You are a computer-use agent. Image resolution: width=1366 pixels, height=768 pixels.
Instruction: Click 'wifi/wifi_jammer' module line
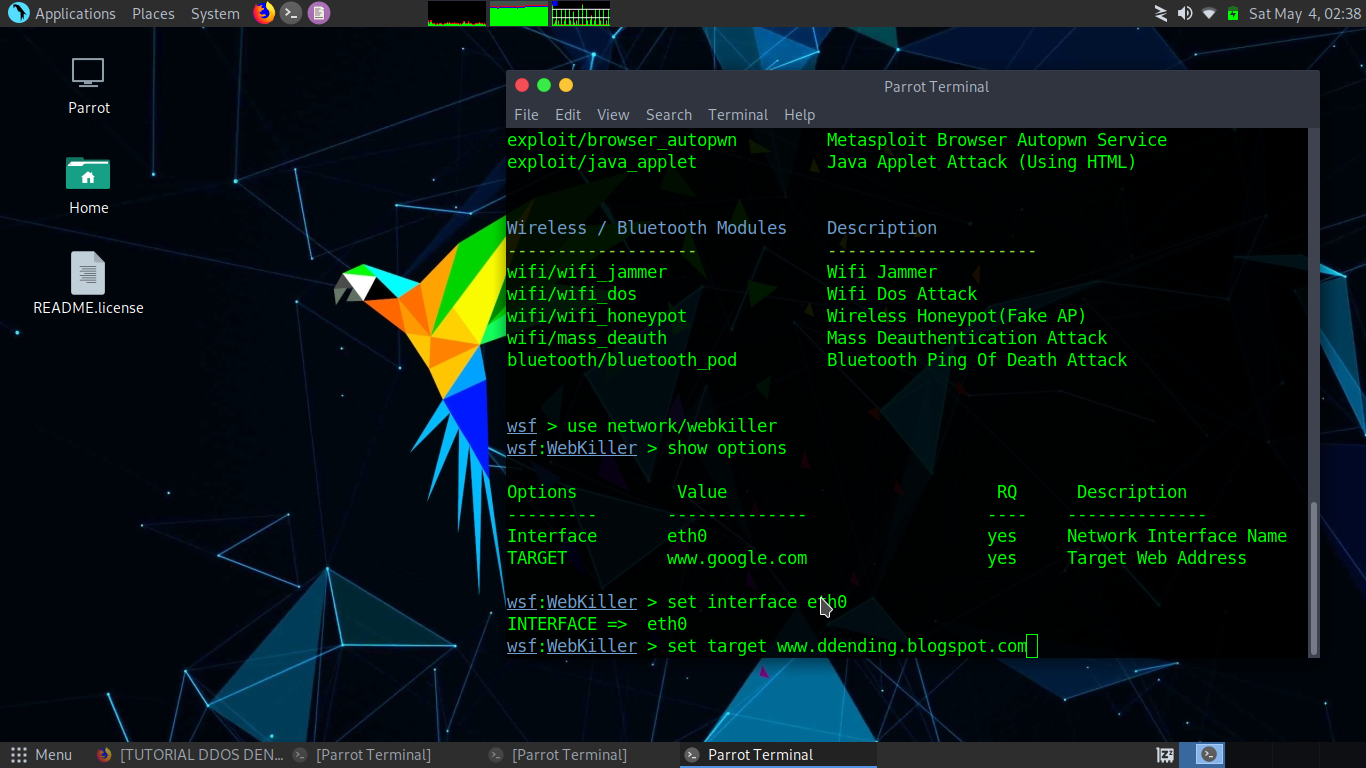click(x=587, y=272)
